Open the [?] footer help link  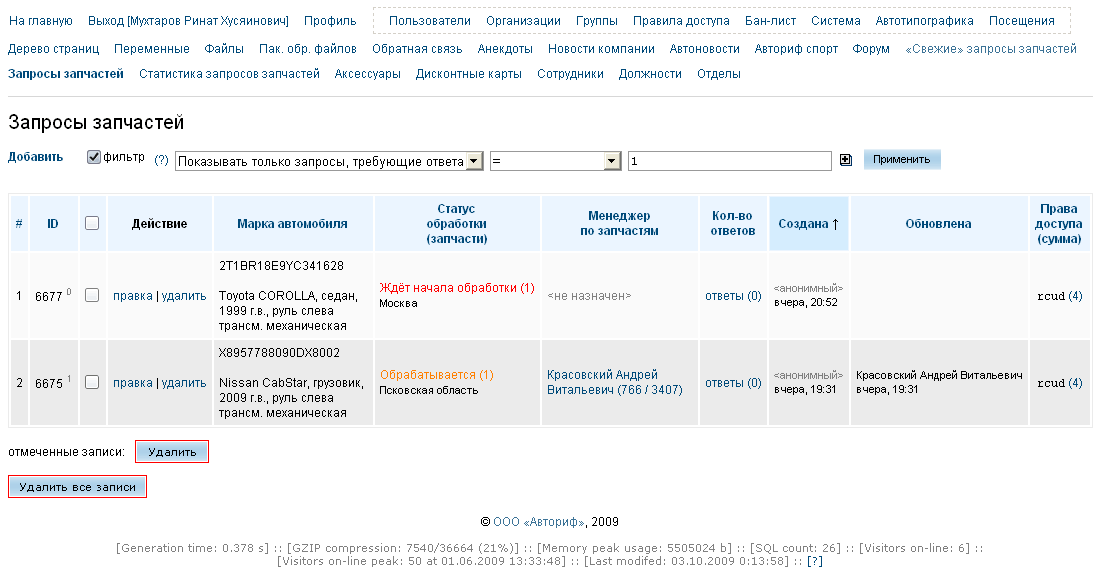tap(815, 562)
